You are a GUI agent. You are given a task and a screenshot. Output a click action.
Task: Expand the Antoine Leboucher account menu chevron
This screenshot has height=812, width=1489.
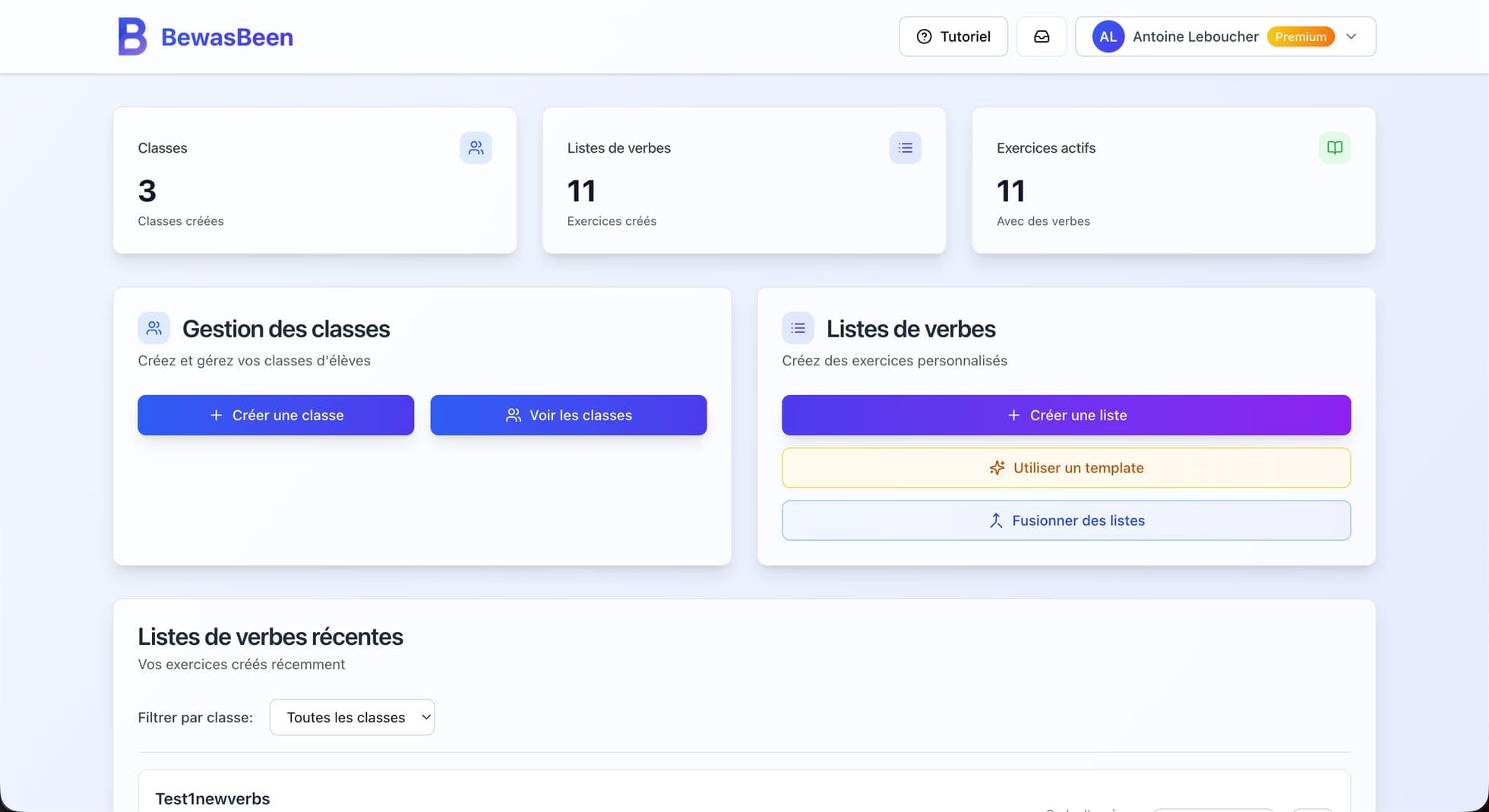[x=1351, y=36]
